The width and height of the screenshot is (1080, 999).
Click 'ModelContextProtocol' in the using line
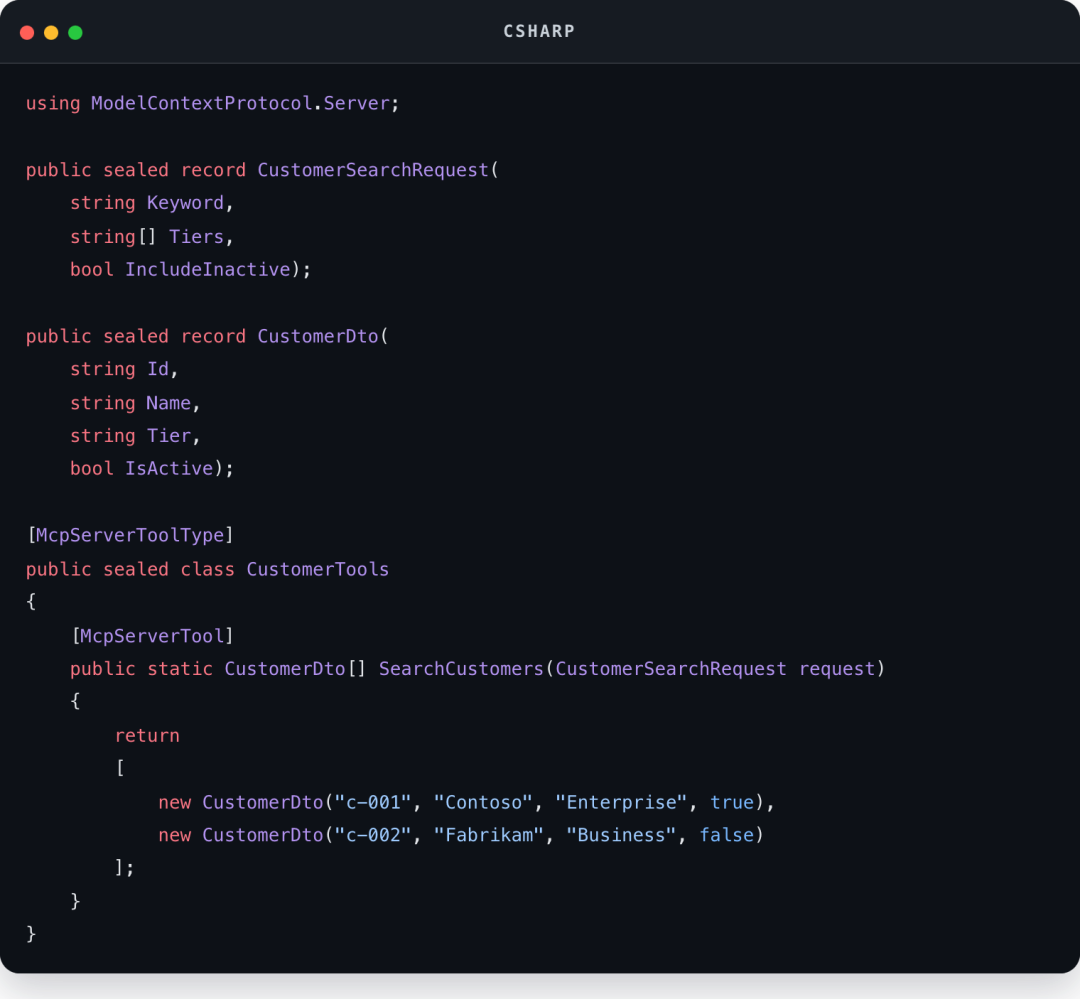coord(202,103)
